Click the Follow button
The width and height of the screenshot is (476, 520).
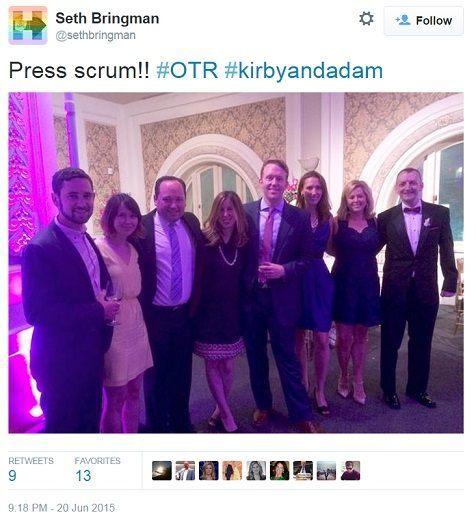coord(423,21)
